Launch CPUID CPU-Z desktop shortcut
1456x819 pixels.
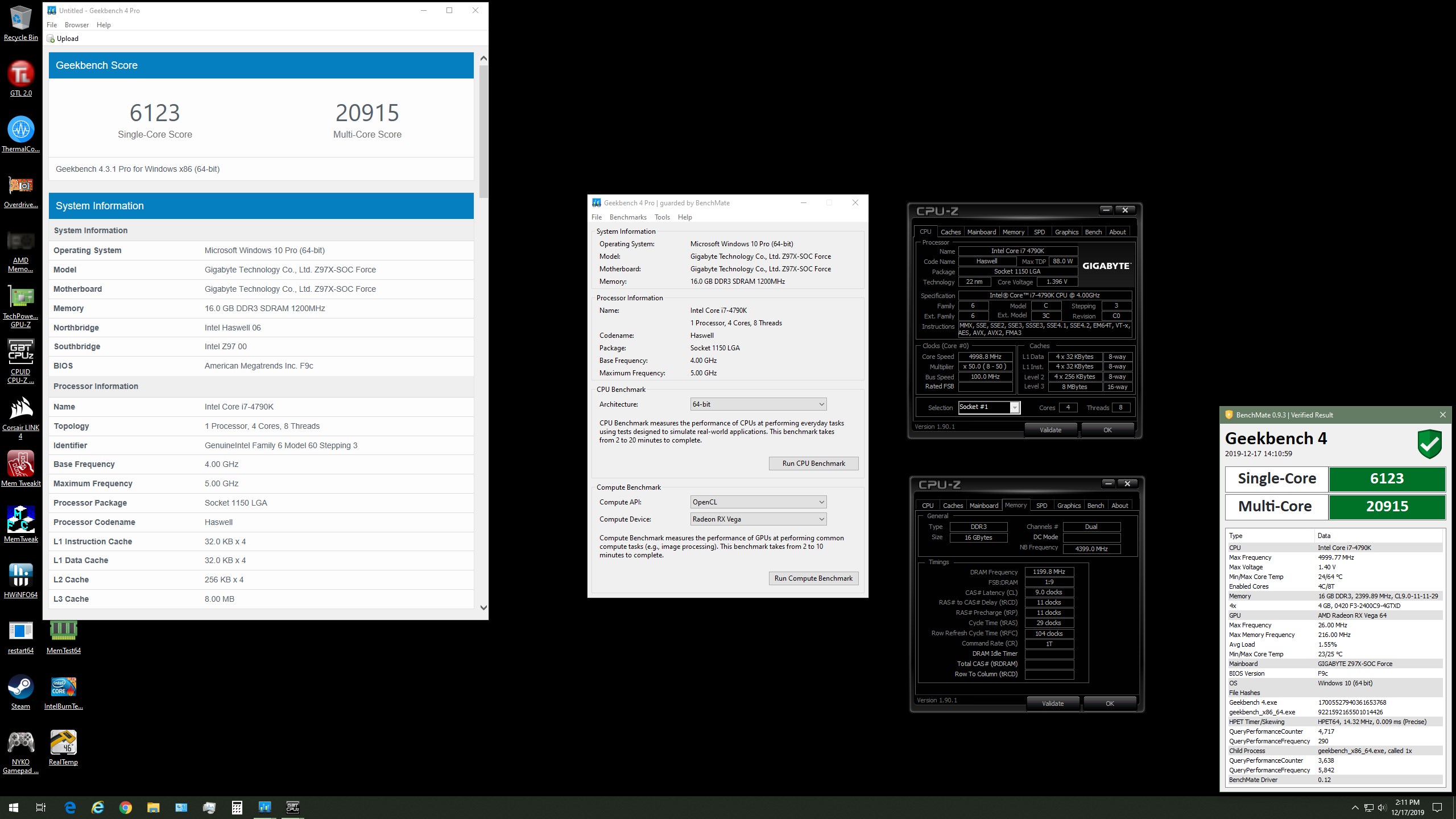coord(21,362)
